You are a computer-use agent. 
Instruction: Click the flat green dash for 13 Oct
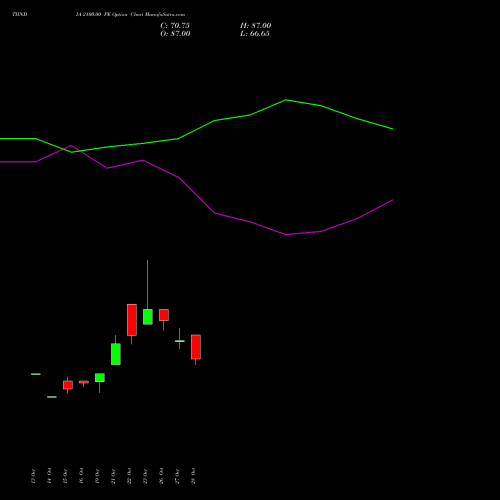(36, 374)
